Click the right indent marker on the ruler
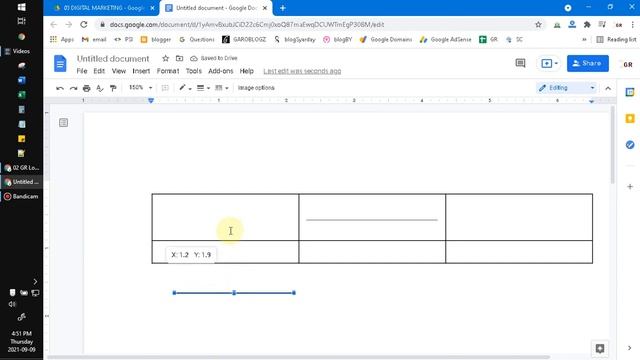Image resolution: width=640 pixels, height=360 pixels. pyautogui.click(x=591, y=101)
